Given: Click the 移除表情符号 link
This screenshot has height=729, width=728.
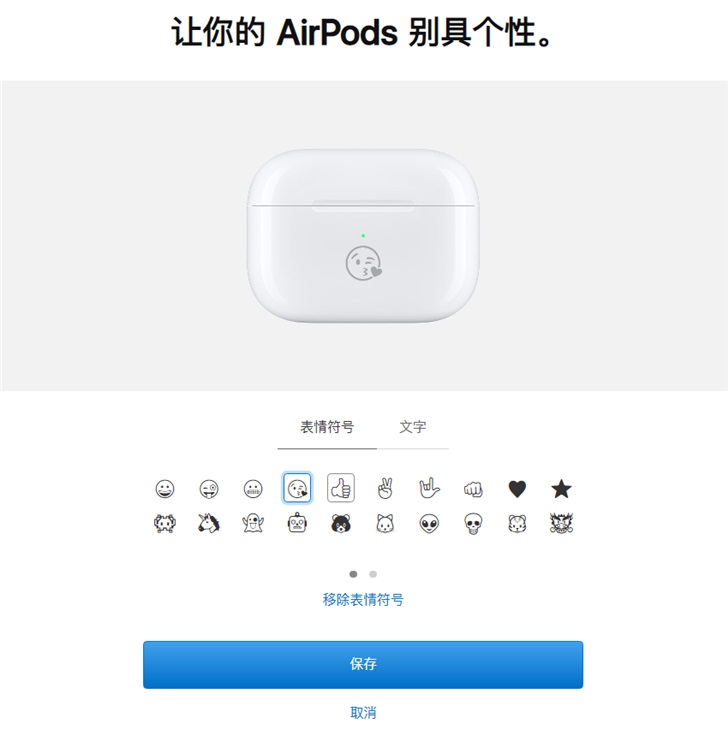Looking at the screenshot, I should pos(363,600).
